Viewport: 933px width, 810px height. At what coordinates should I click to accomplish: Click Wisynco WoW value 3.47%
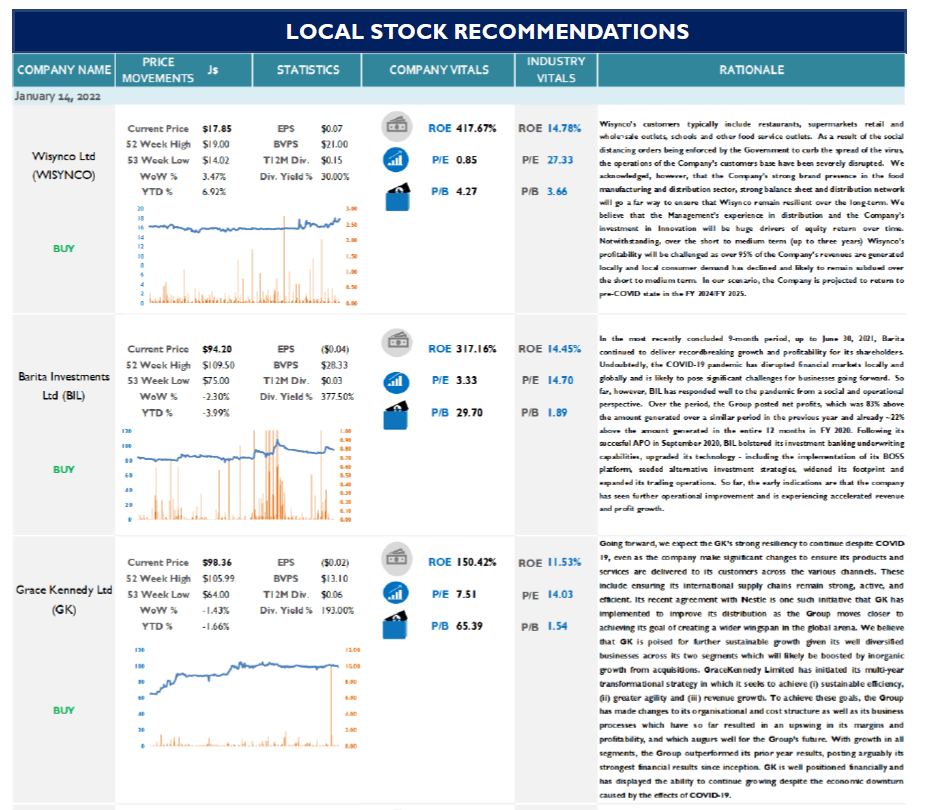click(x=214, y=176)
